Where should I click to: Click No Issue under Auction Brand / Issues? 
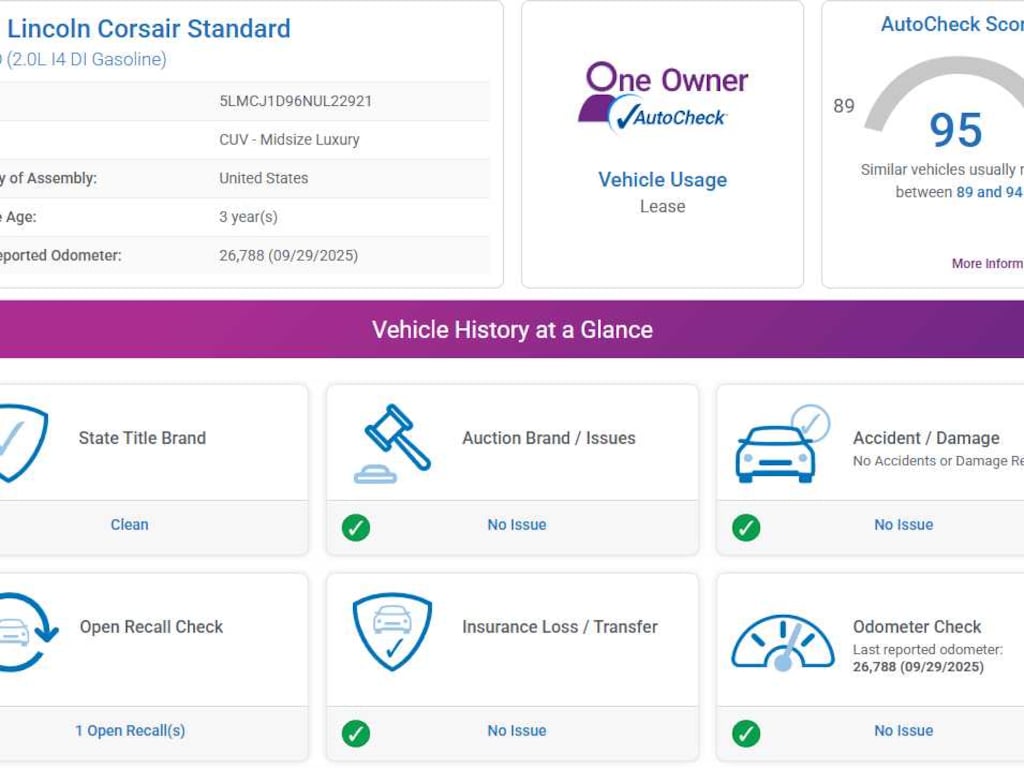(x=517, y=525)
